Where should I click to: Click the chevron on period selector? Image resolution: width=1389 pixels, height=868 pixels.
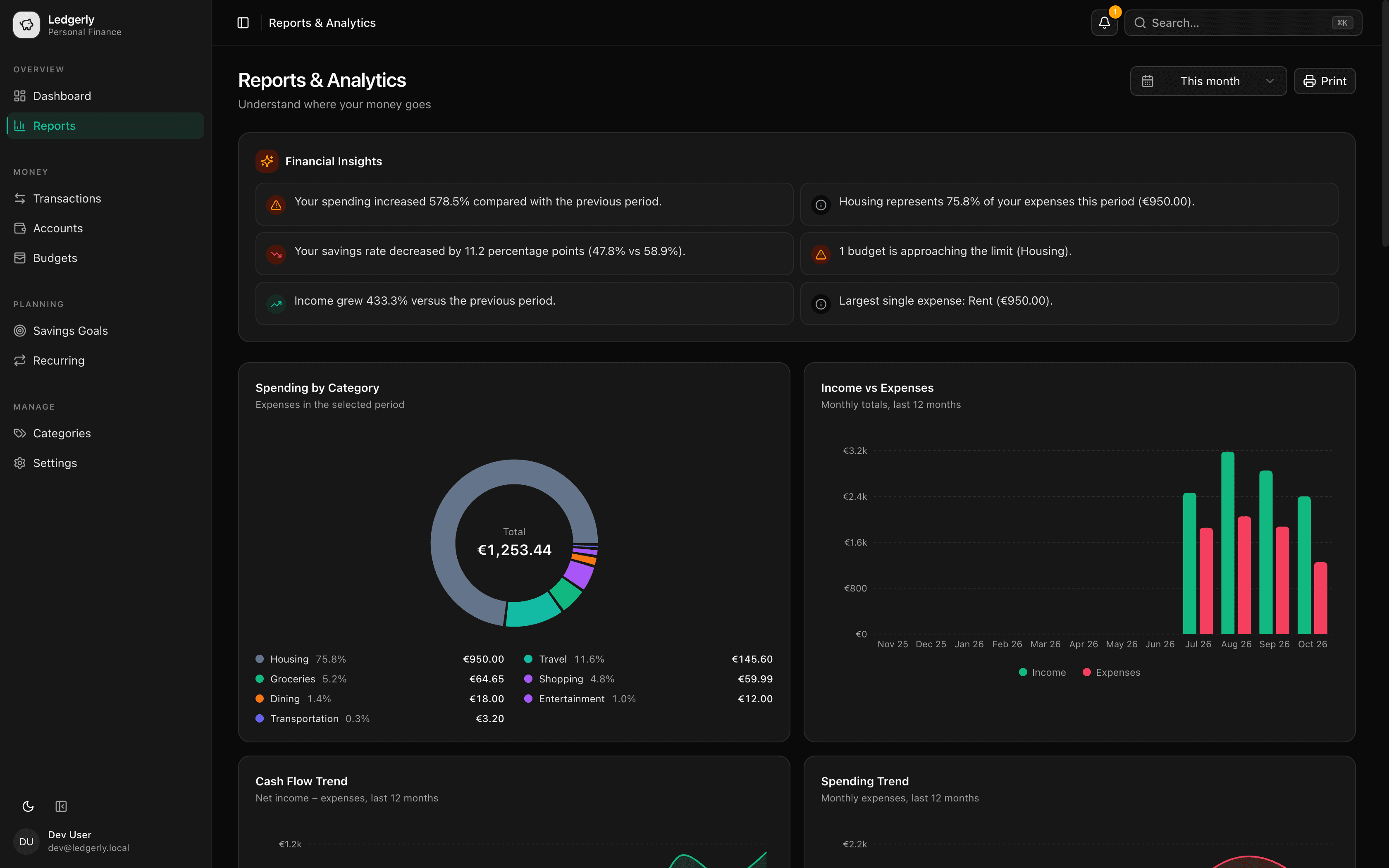[1270, 81]
